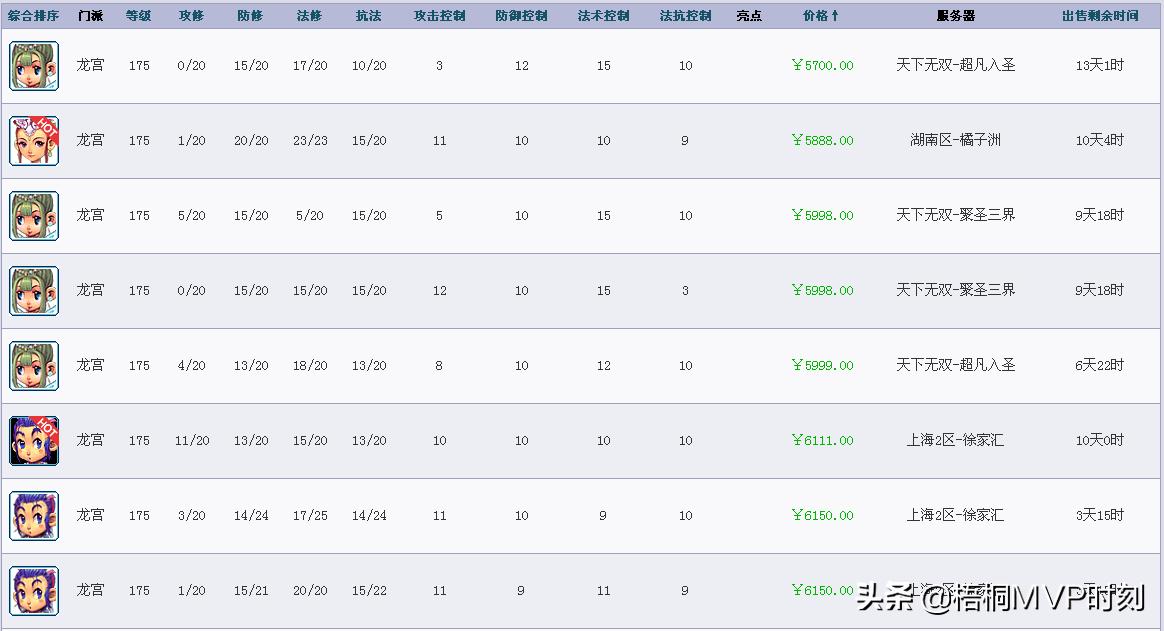This screenshot has height=631, width=1164.
Task: Click the ¥5888.00 price
Action: pos(822,141)
